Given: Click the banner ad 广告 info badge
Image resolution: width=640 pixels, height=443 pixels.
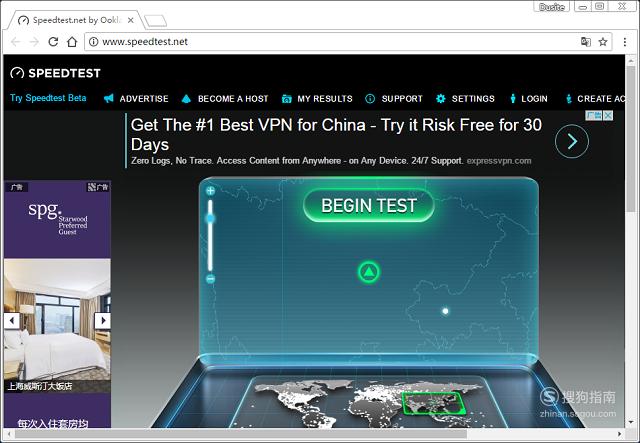Looking at the screenshot, I should pyautogui.click(x=594, y=116).
